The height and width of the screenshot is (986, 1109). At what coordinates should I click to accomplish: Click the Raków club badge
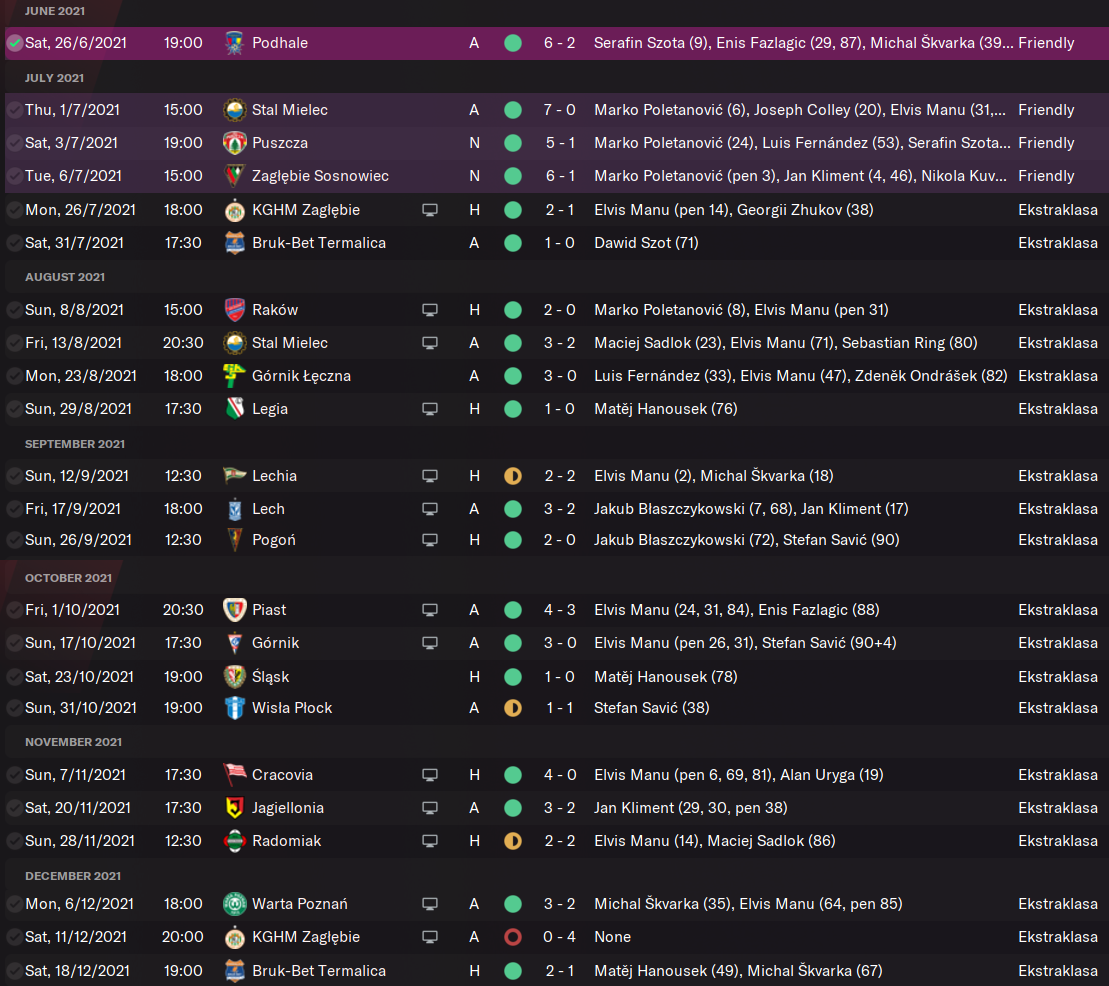click(x=234, y=310)
